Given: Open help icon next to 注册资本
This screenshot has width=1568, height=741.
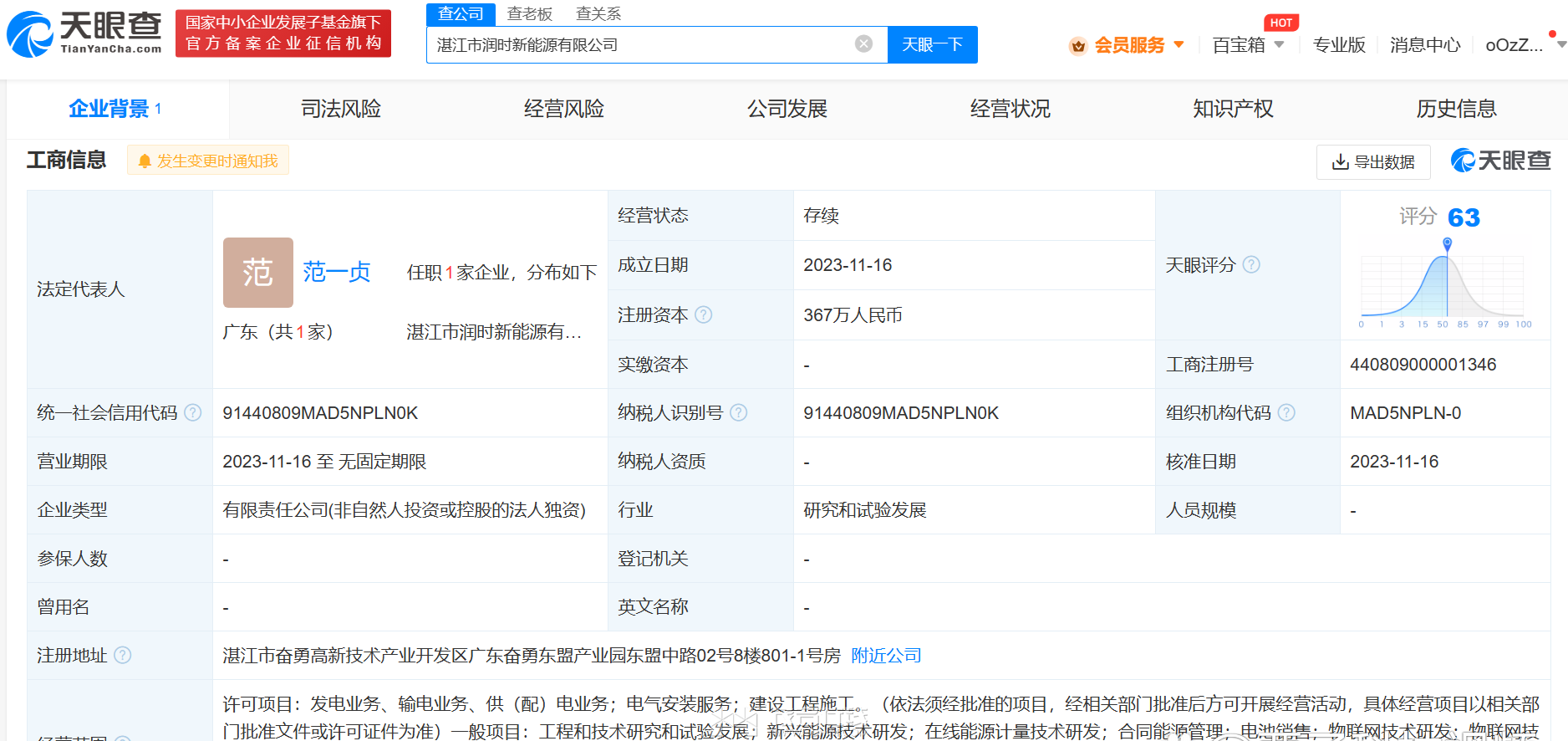Looking at the screenshot, I should 704,314.
